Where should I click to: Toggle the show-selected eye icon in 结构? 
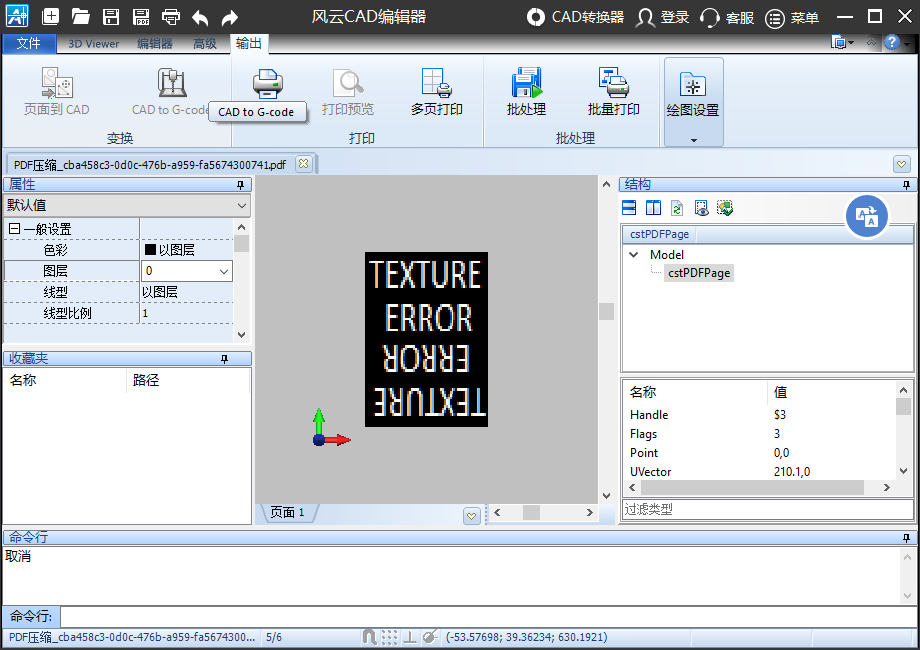pos(701,208)
